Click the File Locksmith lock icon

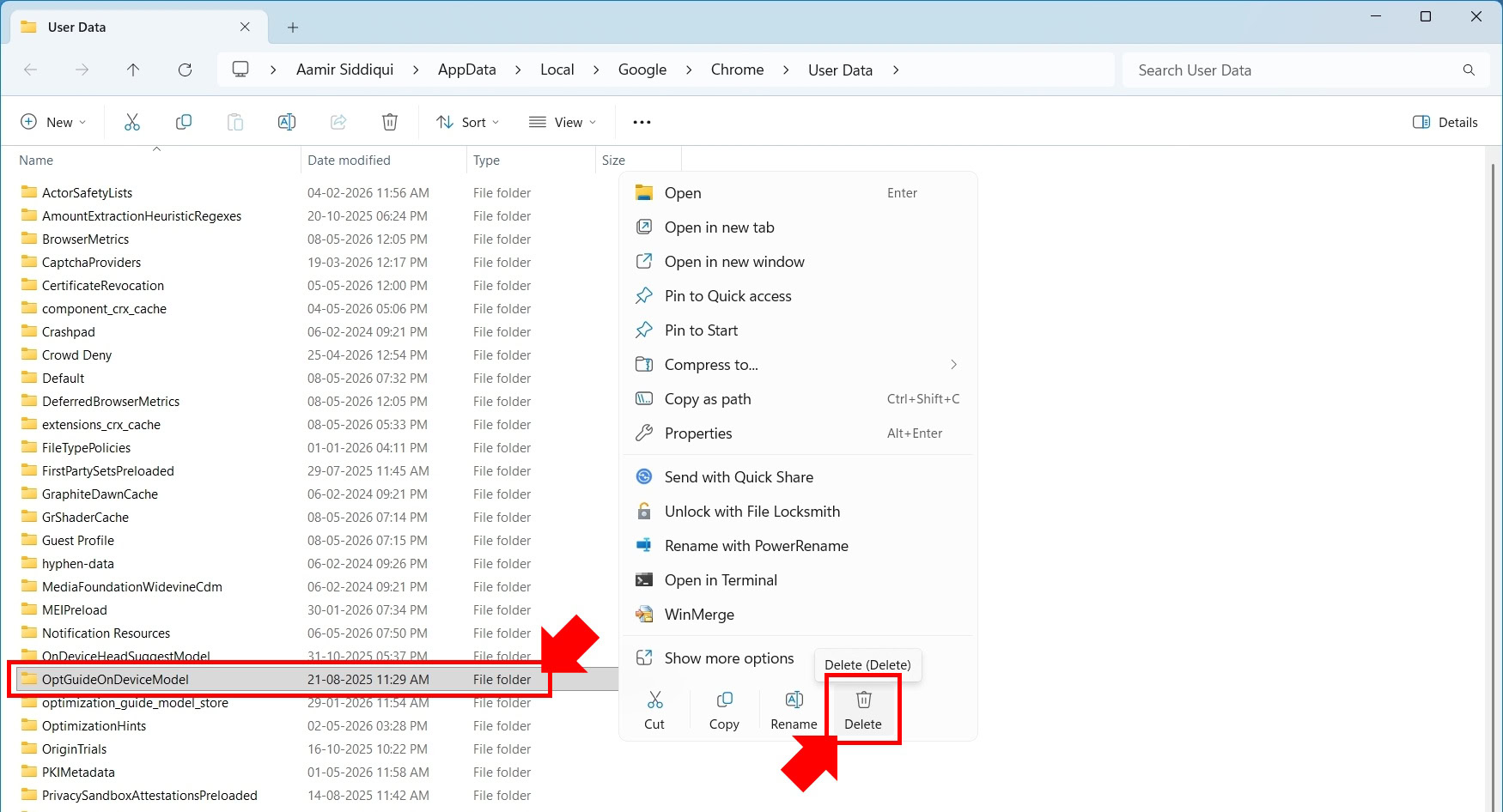click(x=644, y=512)
